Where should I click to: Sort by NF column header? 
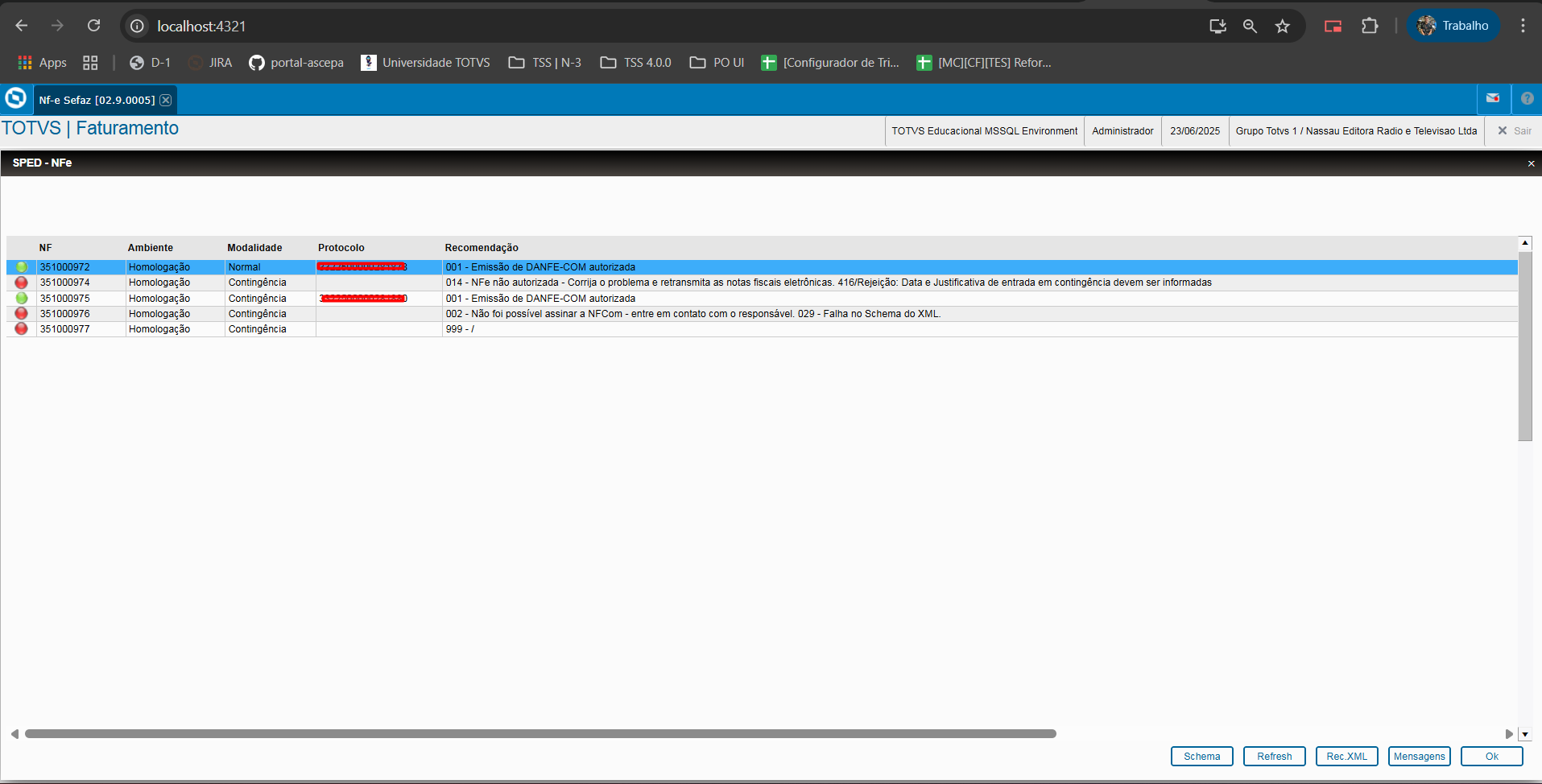pos(46,248)
